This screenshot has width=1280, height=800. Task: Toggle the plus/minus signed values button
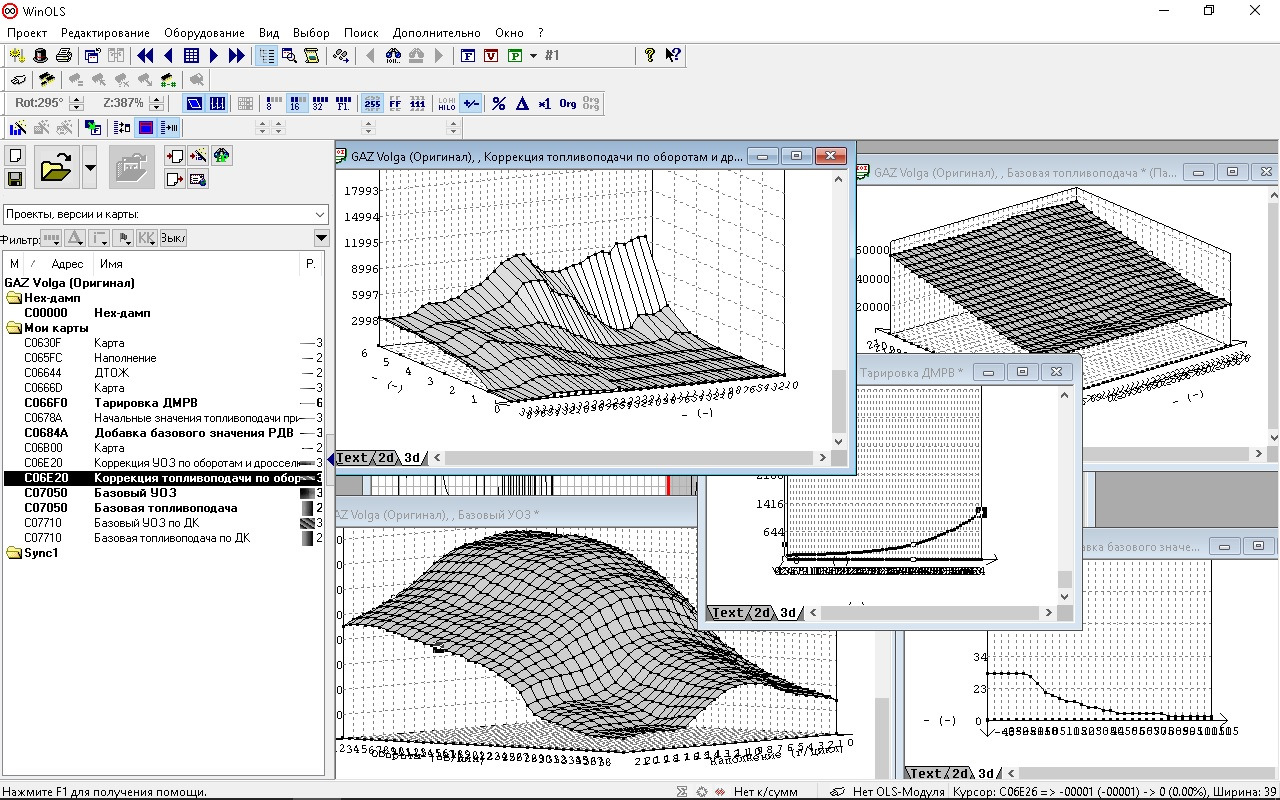471,103
